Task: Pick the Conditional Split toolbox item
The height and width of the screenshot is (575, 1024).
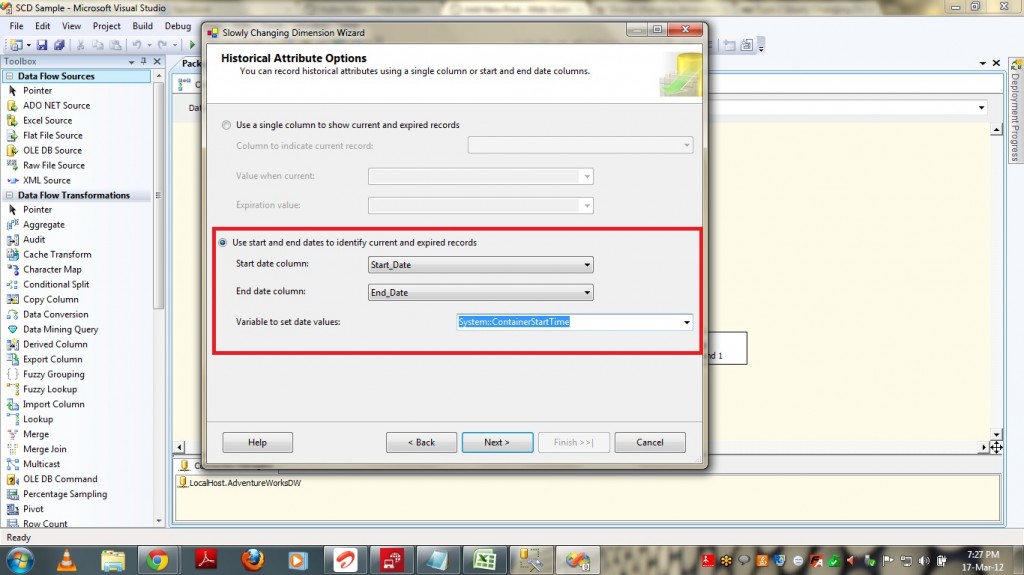Action: coord(56,284)
